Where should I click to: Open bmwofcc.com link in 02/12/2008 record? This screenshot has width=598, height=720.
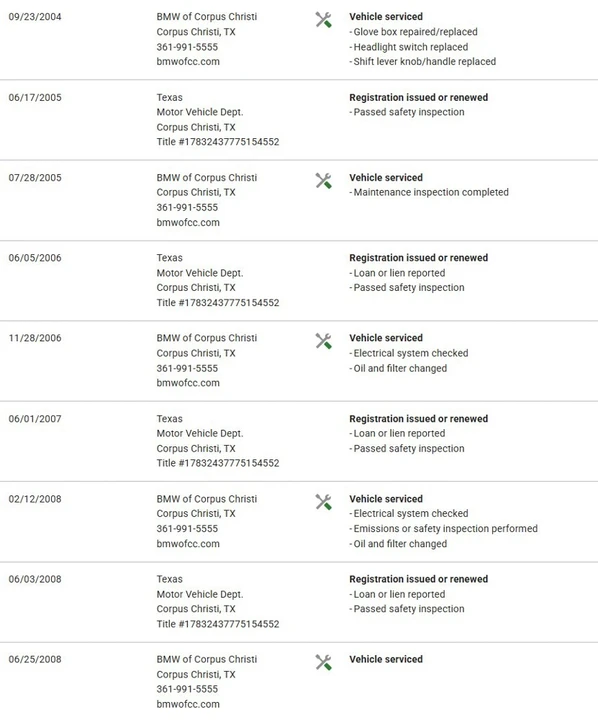[x=188, y=544]
